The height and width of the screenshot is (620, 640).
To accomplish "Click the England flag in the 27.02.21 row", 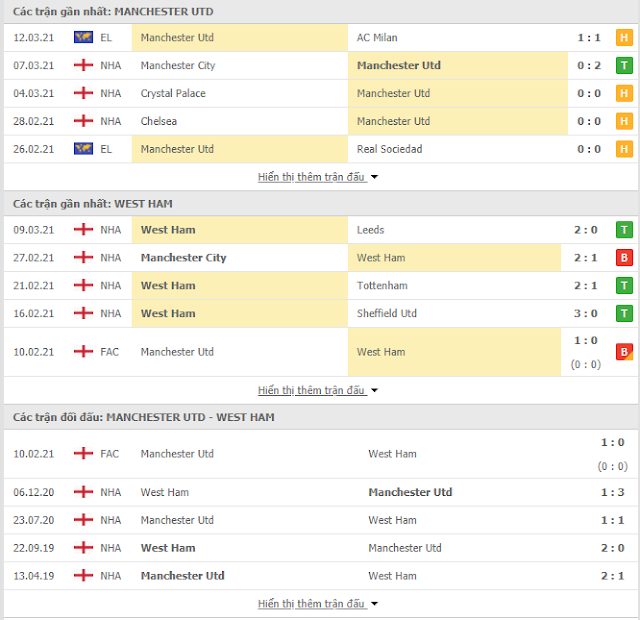I will (x=83, y=258).
